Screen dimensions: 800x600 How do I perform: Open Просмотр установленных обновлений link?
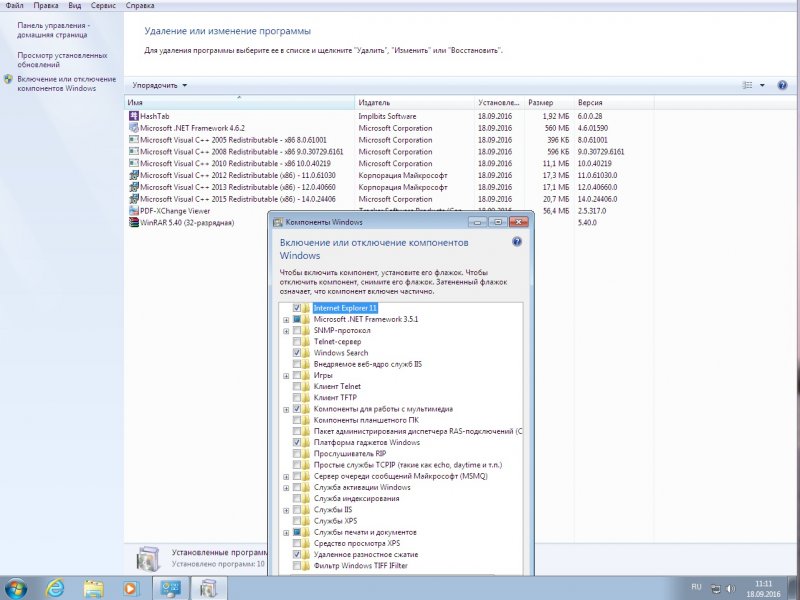coord(62,60)
